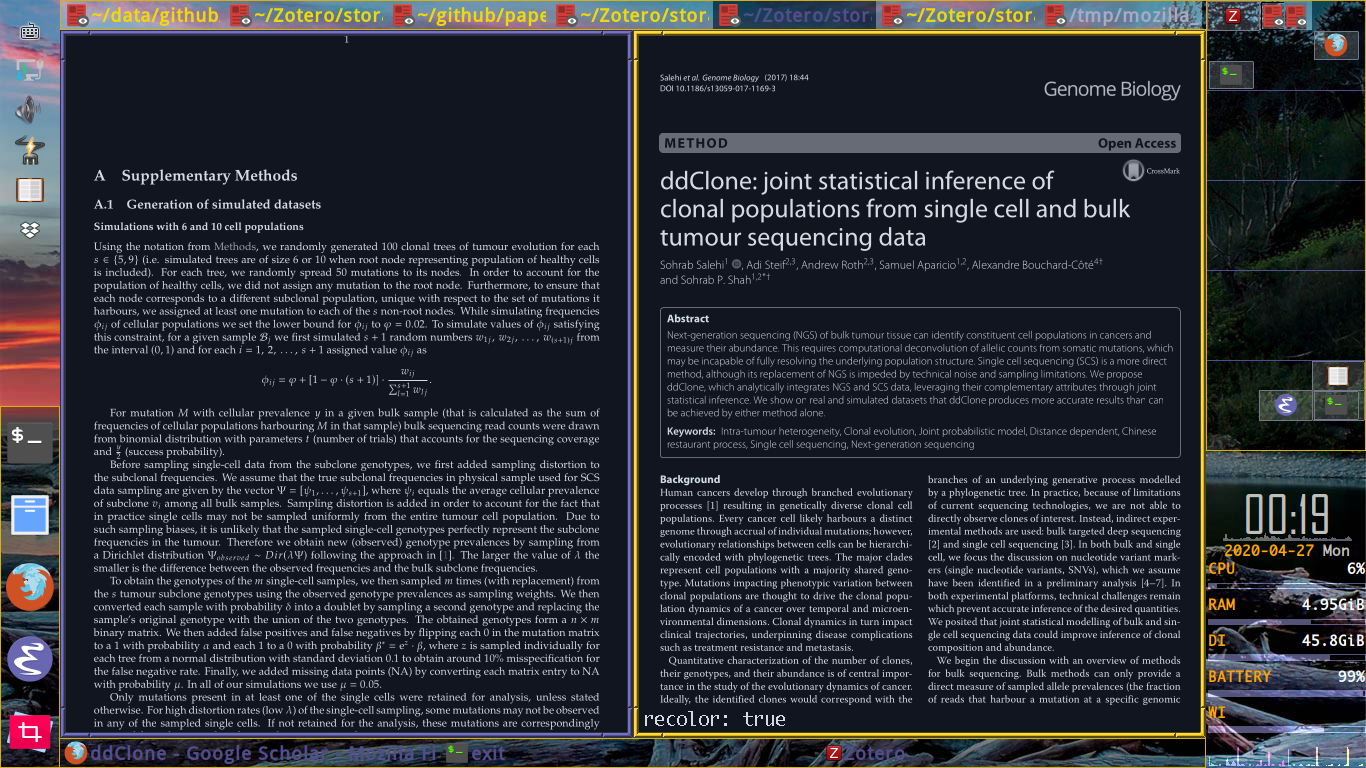1366x768 pixels.
Task: Activate the ddClone Google Scholar Firefox taskbar item
Action: [250, 753]
